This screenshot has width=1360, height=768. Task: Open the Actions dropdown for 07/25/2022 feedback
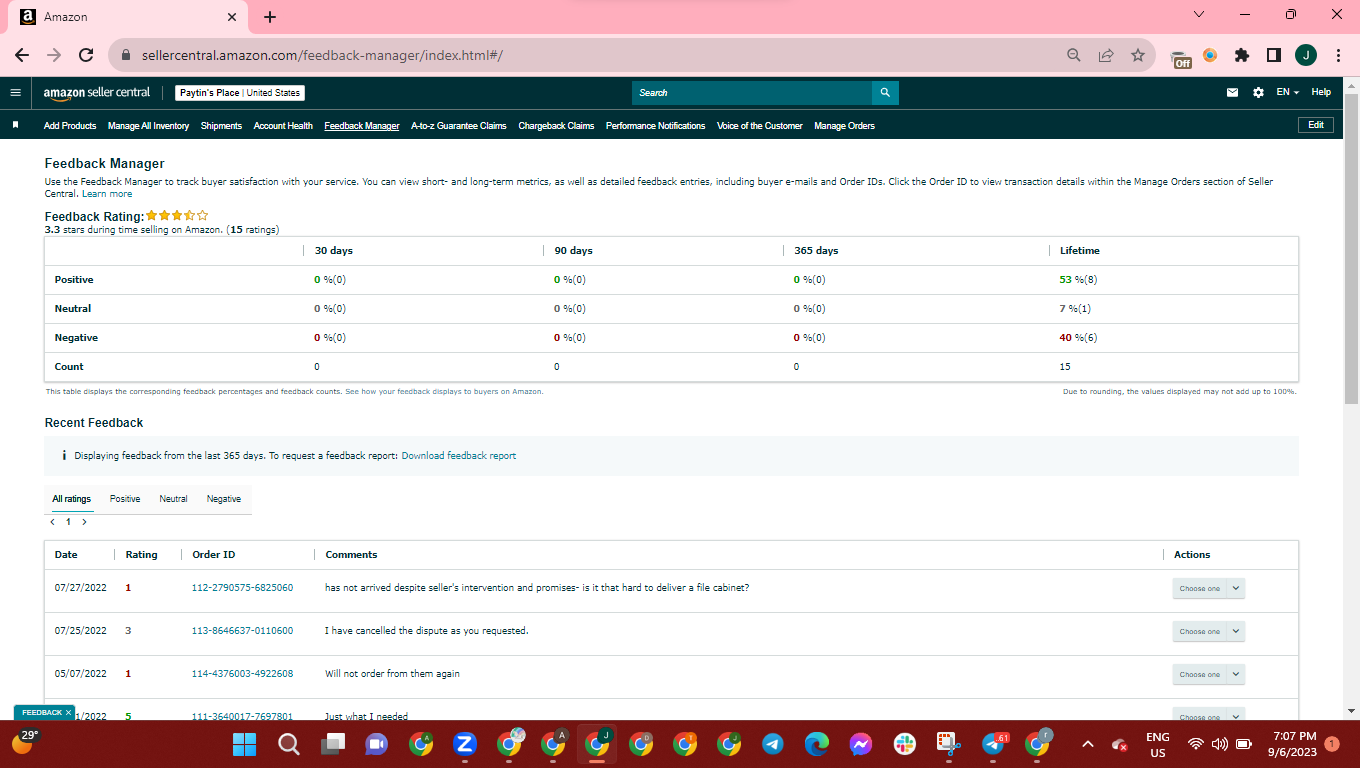coord(1208,631)
